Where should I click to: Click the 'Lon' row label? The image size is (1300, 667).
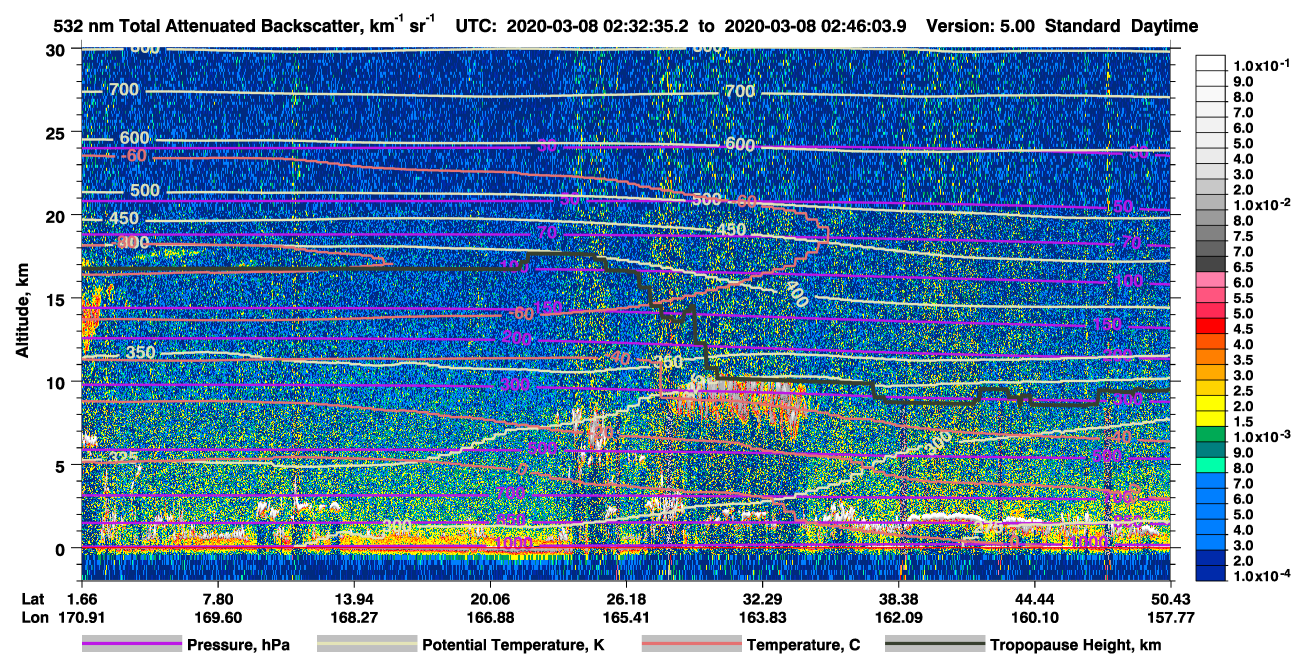point(33,617)
